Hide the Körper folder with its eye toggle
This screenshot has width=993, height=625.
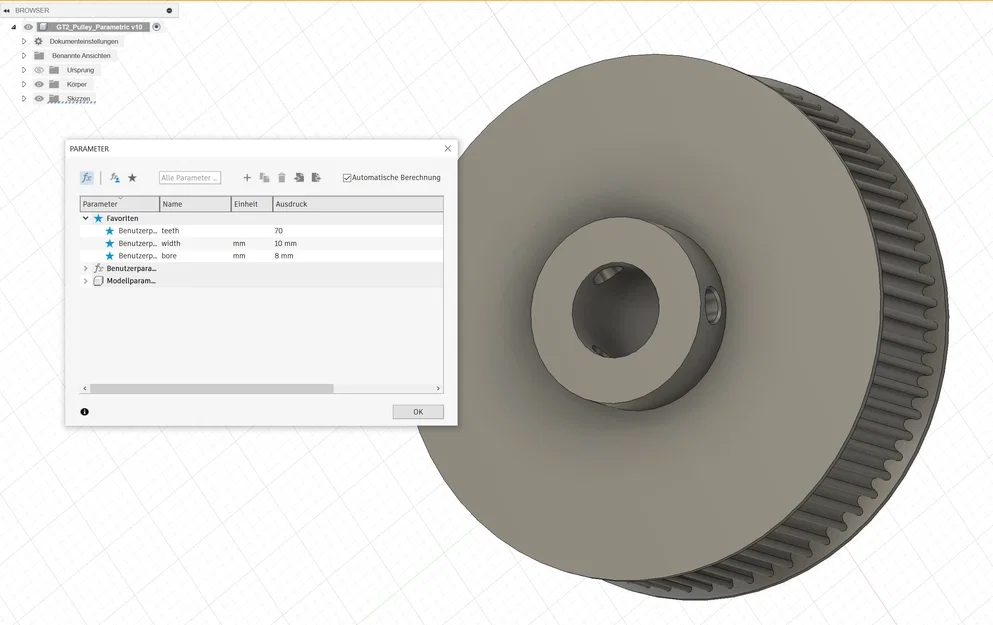(x=39, y=84)
